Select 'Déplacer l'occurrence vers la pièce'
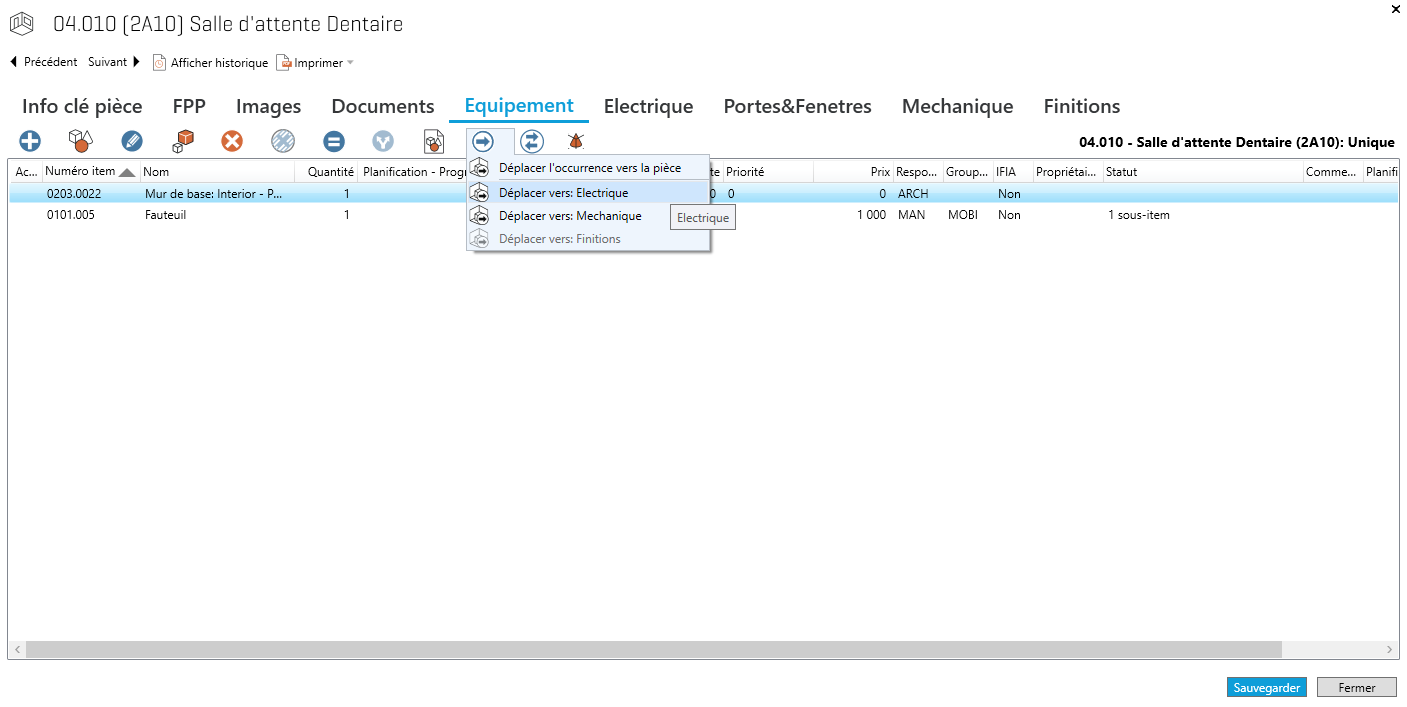1407x707 pixels. click(590, 168)
